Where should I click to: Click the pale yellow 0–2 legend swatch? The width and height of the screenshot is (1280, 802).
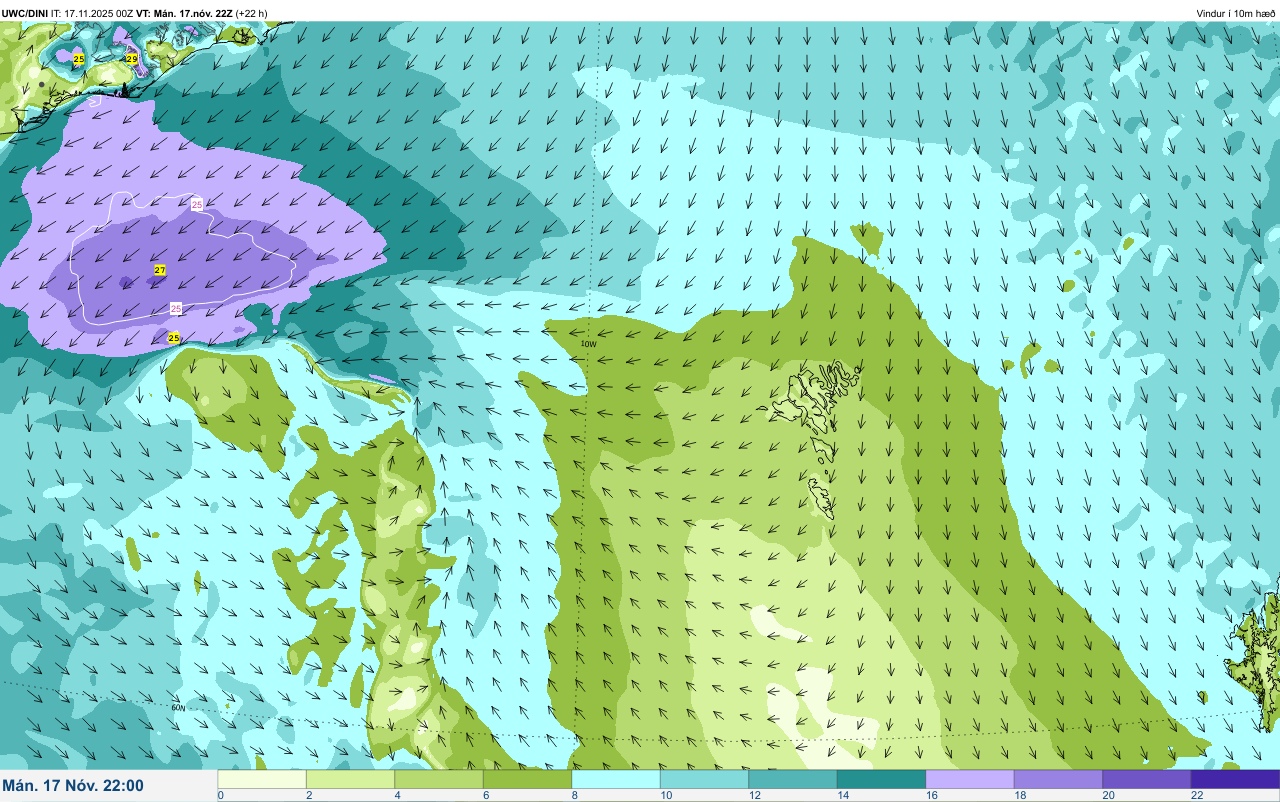coord(262,779)
